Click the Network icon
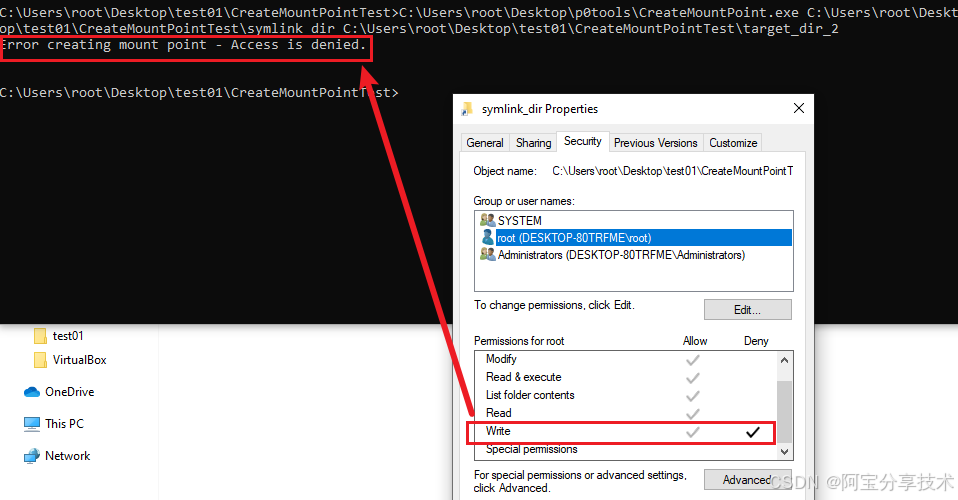958x500 pixels. point(32,456)
